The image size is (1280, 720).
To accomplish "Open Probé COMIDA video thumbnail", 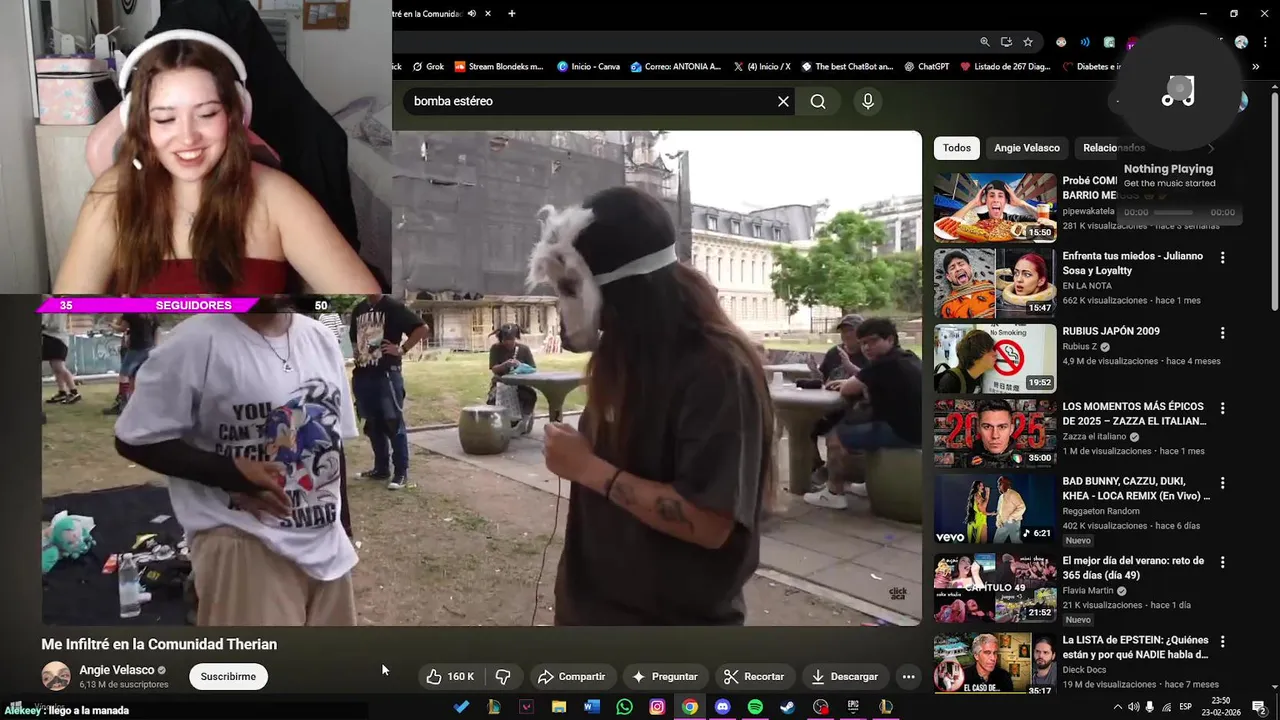I will pos(995,208).
